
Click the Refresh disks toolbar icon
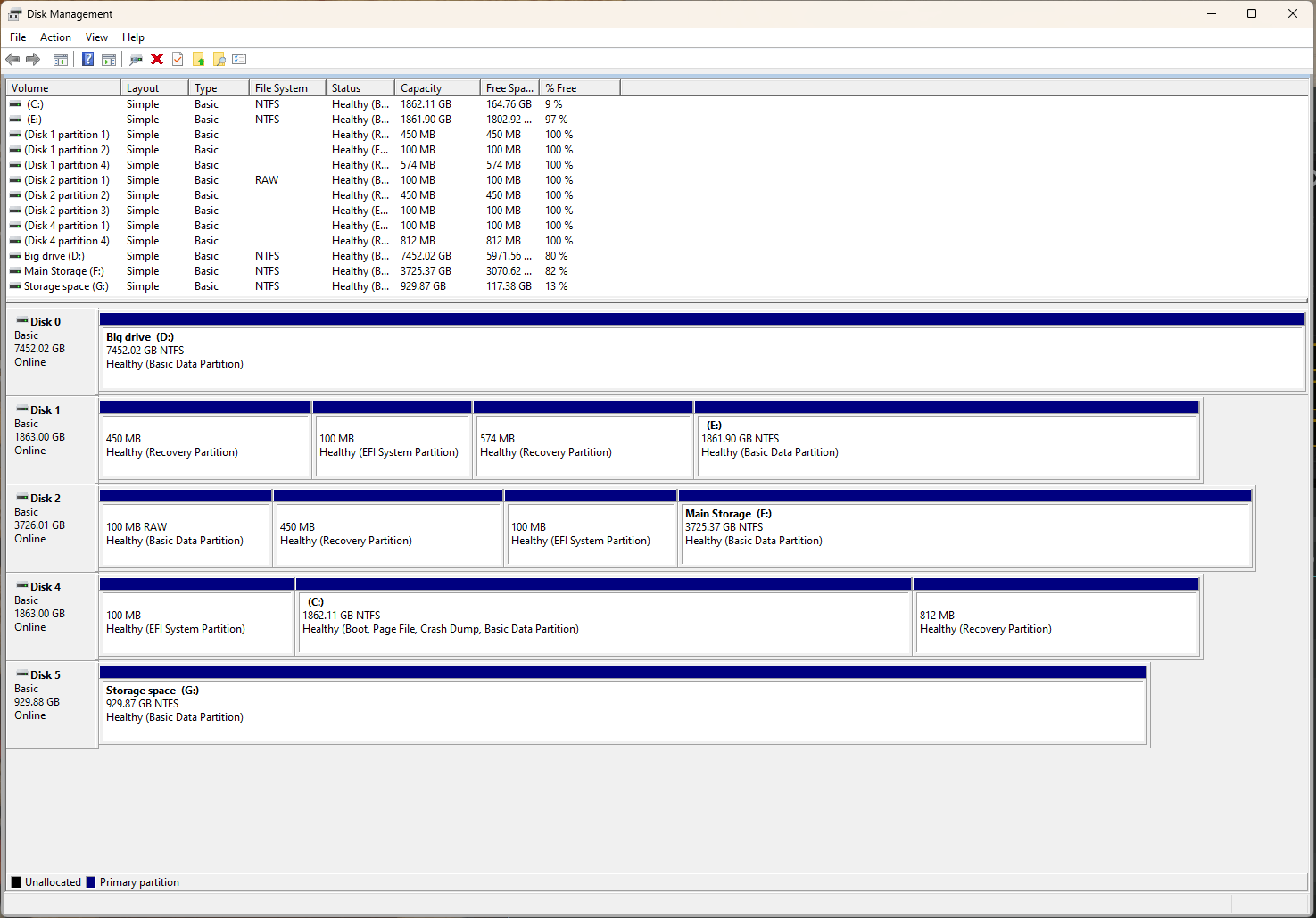coord(136,59)
